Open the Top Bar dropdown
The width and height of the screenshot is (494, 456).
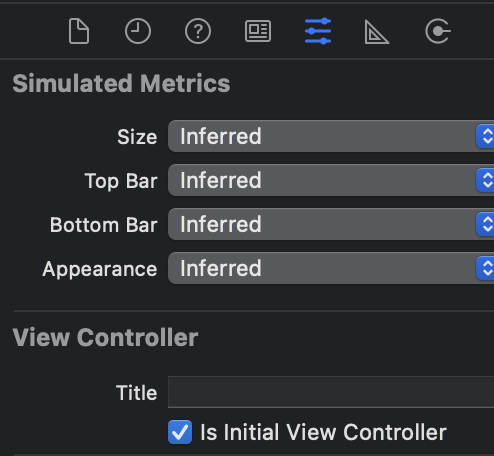point(331,180)
